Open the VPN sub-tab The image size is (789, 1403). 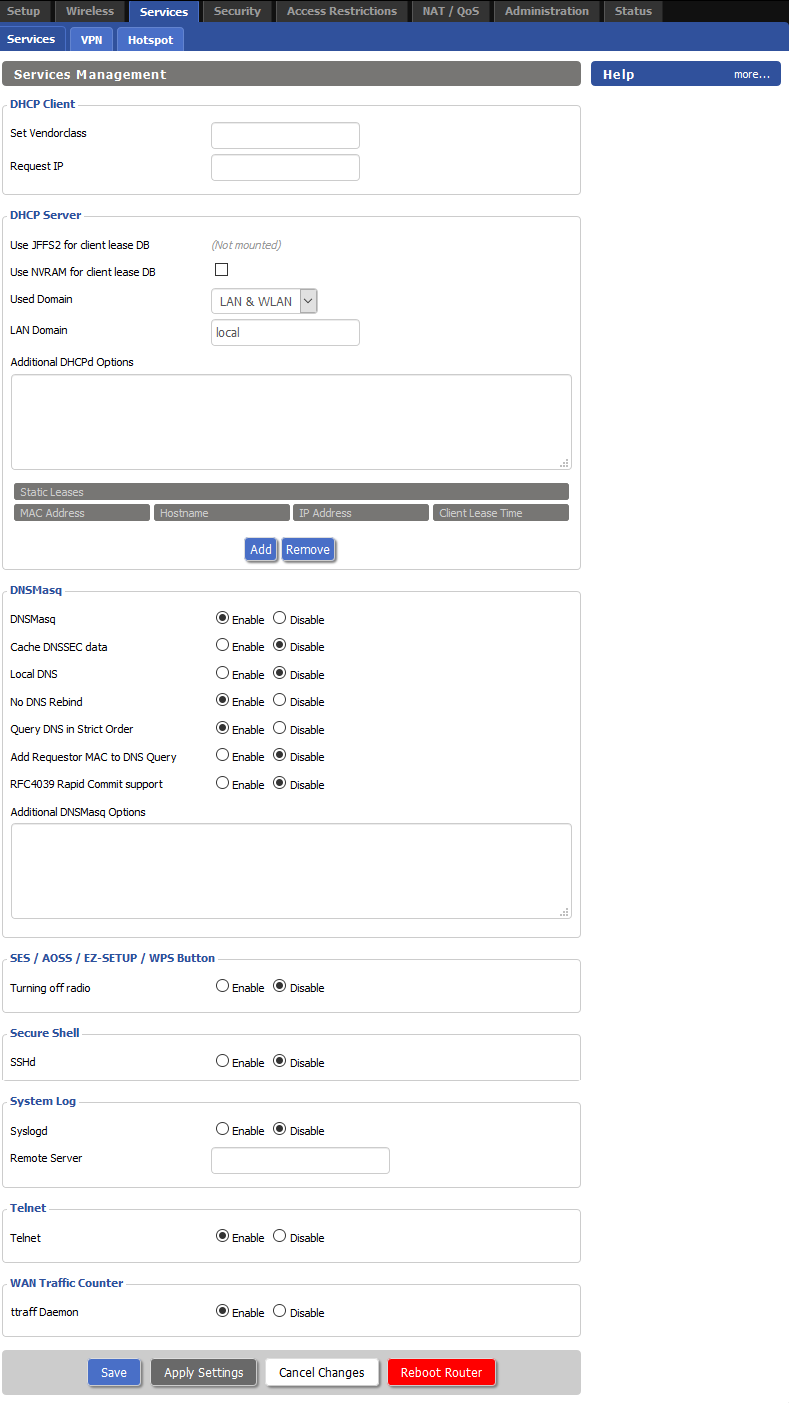click(91, 40)
